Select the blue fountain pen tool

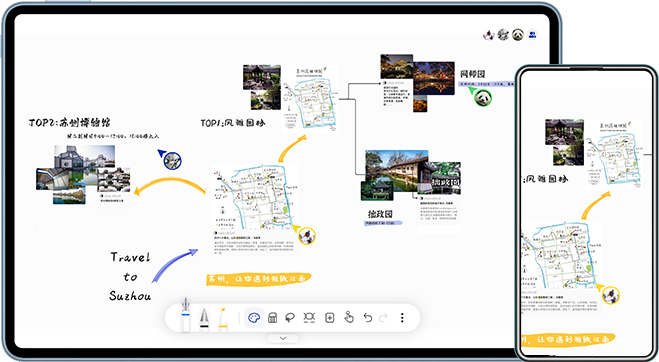tap(185, 314)
